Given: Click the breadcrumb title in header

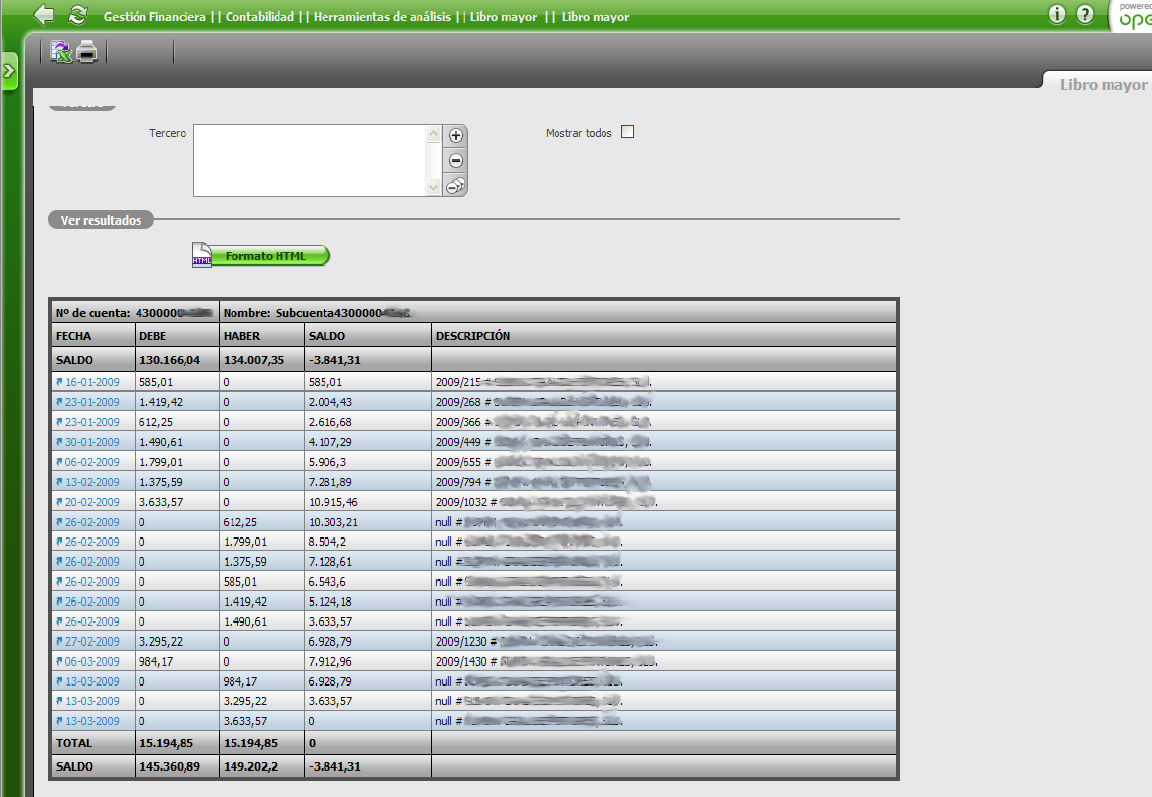Looking at the screenshot, I should [366, 16].
